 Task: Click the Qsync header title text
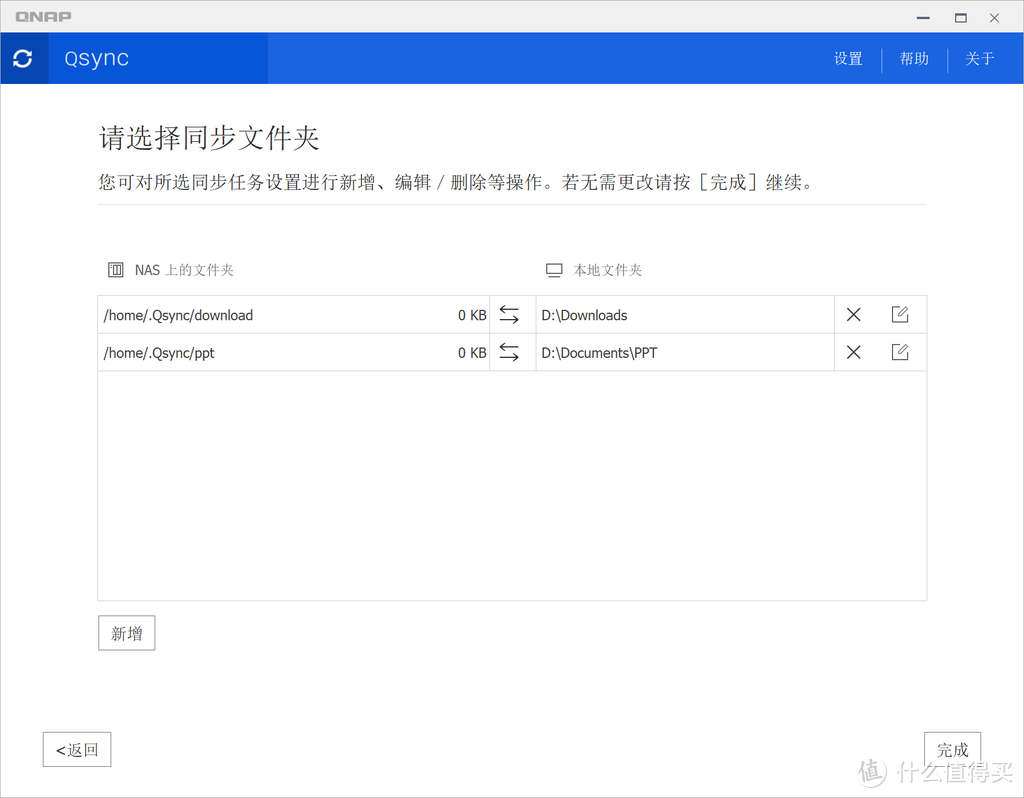click(96, 58)
